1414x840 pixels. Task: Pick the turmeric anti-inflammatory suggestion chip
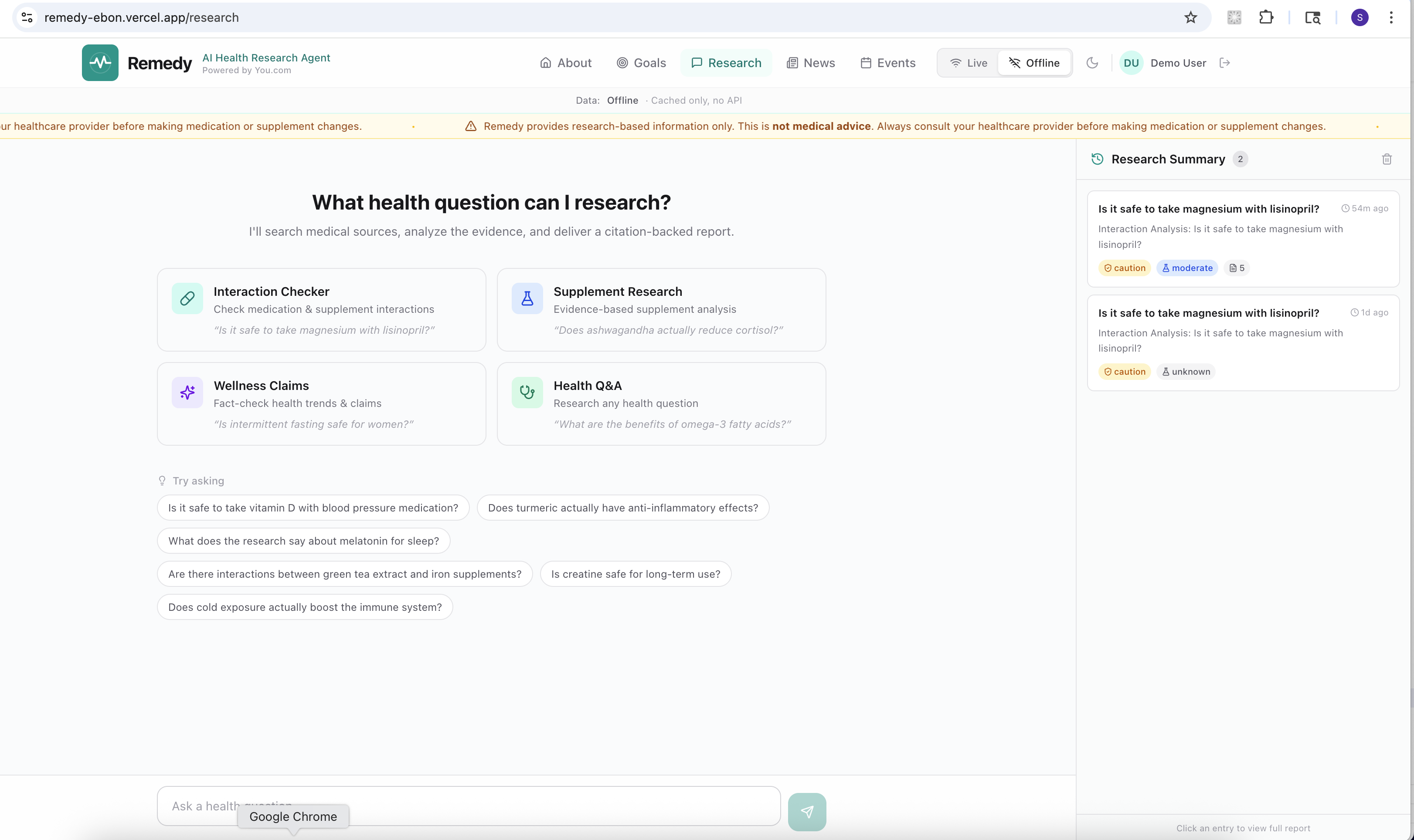(x=622, y=508)
